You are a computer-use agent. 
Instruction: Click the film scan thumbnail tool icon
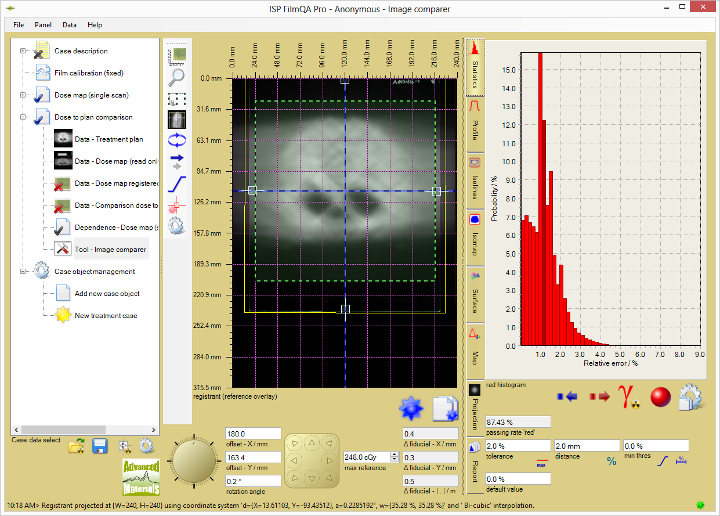tap(177, 119)
